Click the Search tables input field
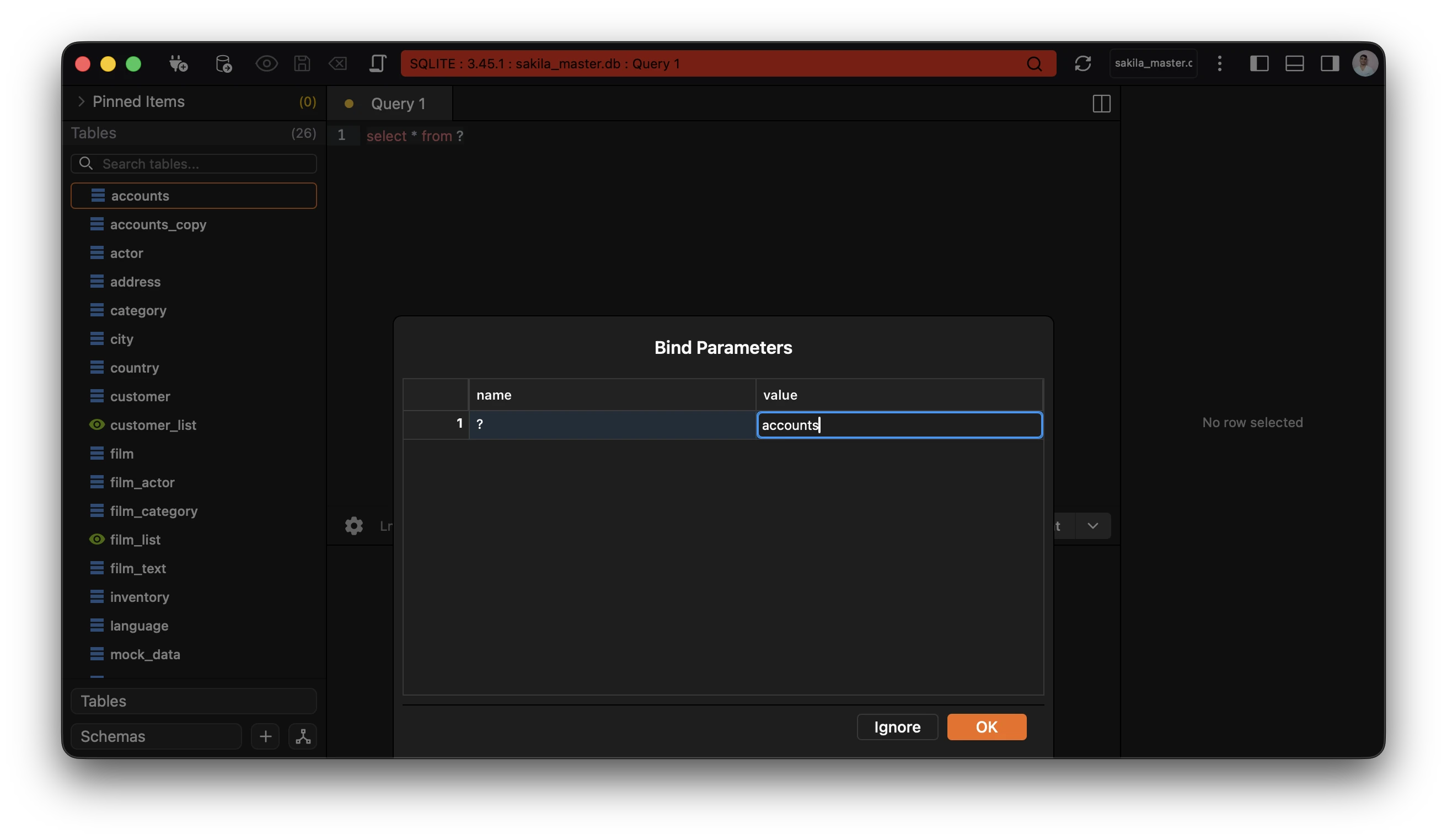Image resolution: width=1447 pixels, height=840 pixels. tap(207, 164)
